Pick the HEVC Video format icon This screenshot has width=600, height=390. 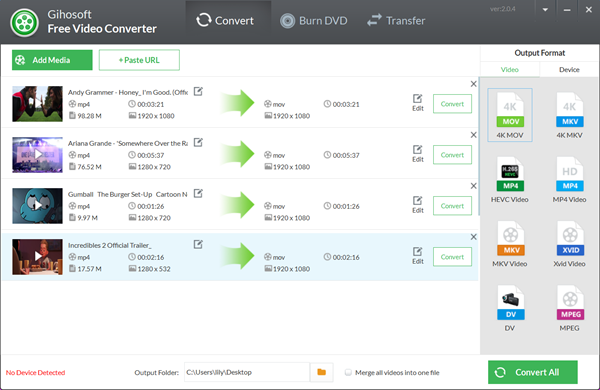coord(510,174)
